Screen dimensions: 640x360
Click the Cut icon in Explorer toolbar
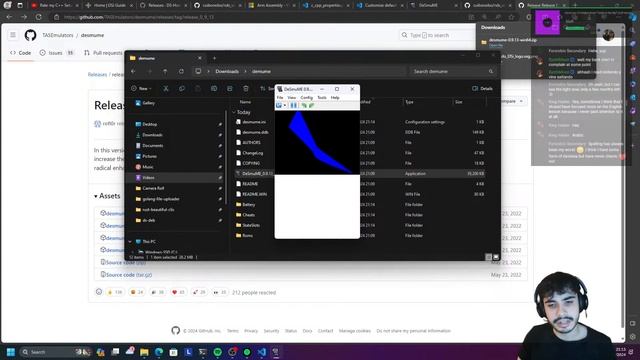click(x=166, y=89)
